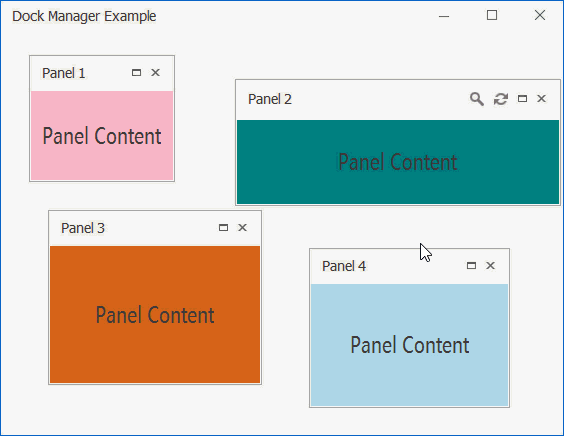Select the Panel 1 title caption
This screenshot has width=564, height=436.
coord(64,73)
